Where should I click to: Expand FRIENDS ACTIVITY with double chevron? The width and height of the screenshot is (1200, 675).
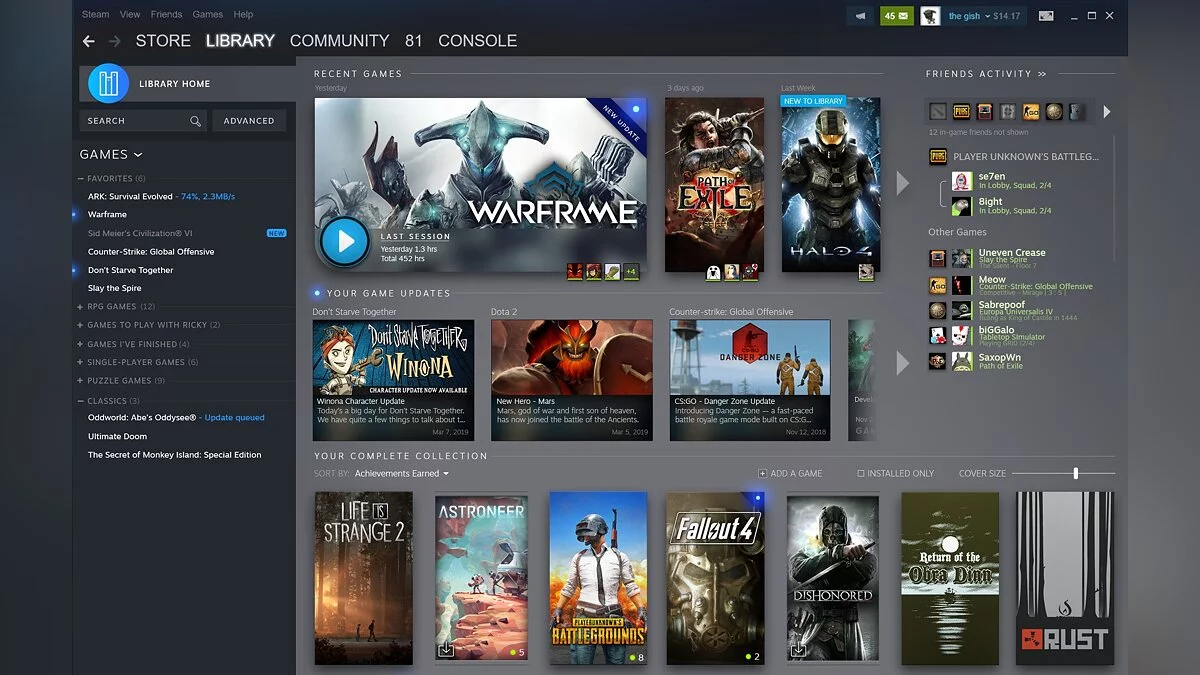pyautogui.click(x=1042, y=74)
